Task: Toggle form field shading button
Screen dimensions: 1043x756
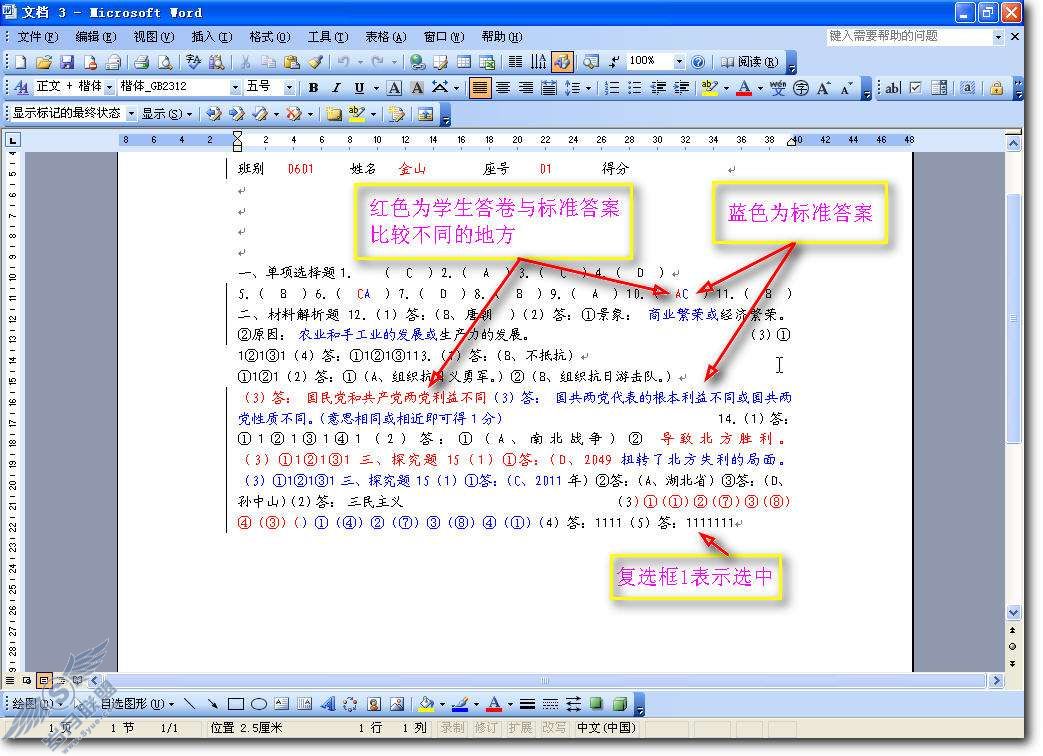Action: point(968,87)
